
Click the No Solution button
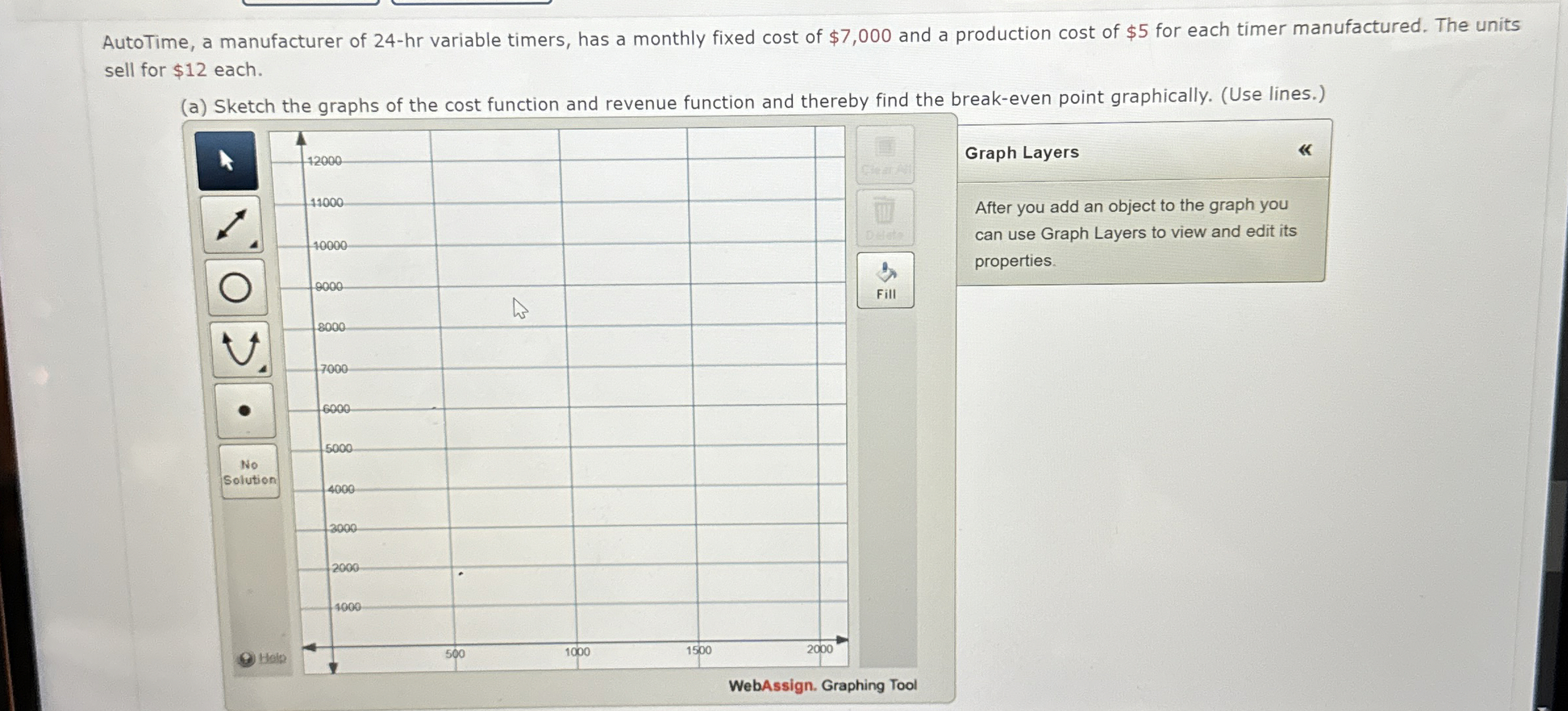[x=249, y=472]
